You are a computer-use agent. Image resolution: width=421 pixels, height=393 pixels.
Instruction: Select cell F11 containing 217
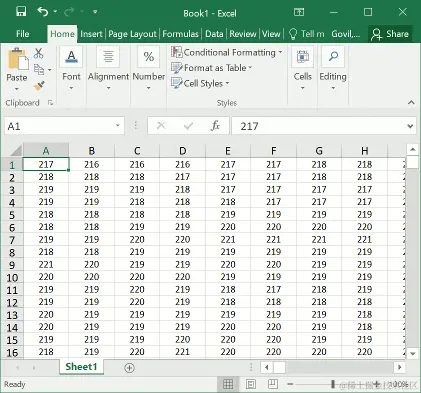(273, 290)
